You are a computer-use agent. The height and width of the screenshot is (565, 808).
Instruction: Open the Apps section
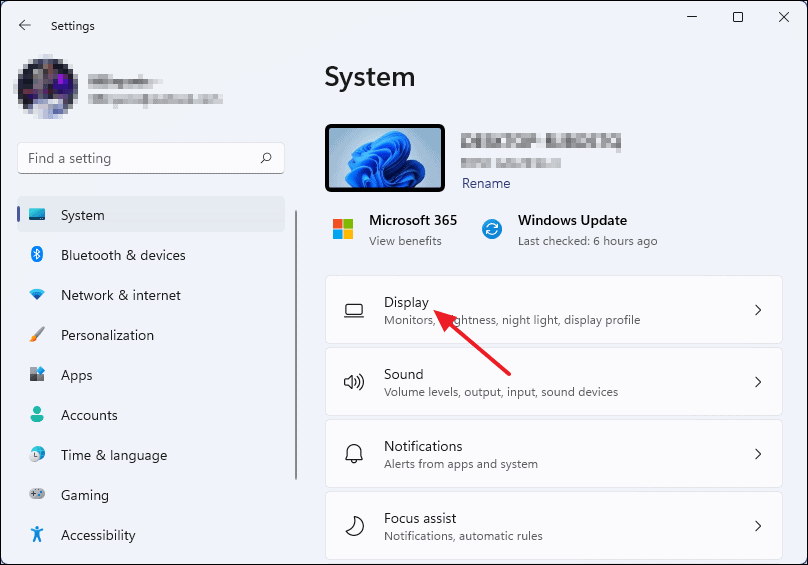(x=151, y=375)
